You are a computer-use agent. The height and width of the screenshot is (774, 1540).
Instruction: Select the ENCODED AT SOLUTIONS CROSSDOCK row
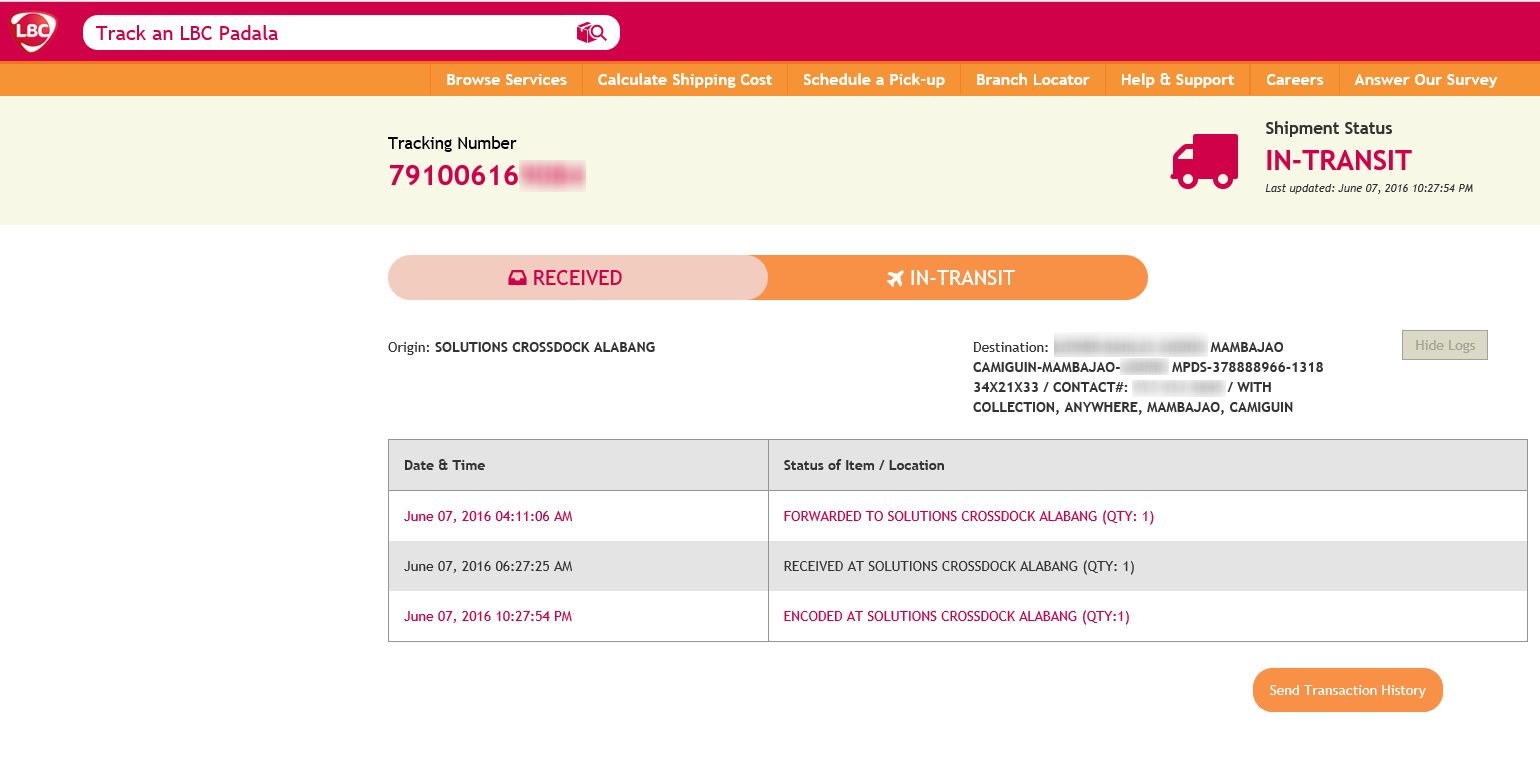pyautogui.click(x=955, y=616)
